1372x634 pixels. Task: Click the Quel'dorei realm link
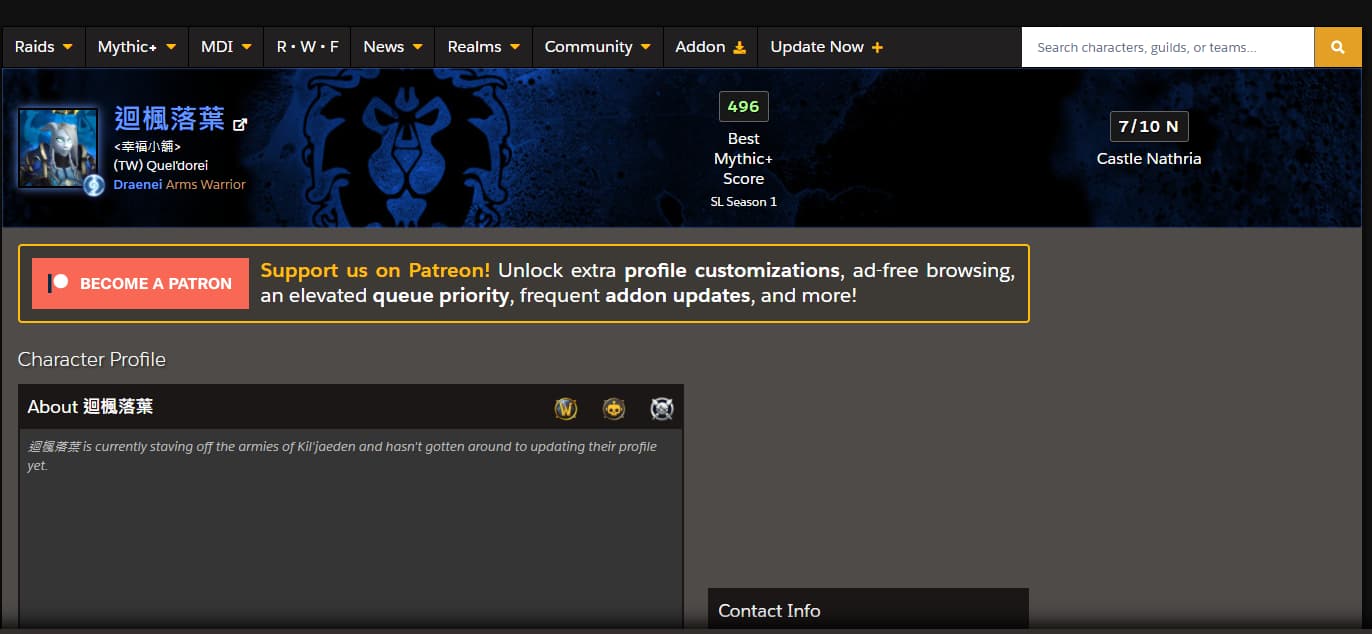click(x=161, y=165)
